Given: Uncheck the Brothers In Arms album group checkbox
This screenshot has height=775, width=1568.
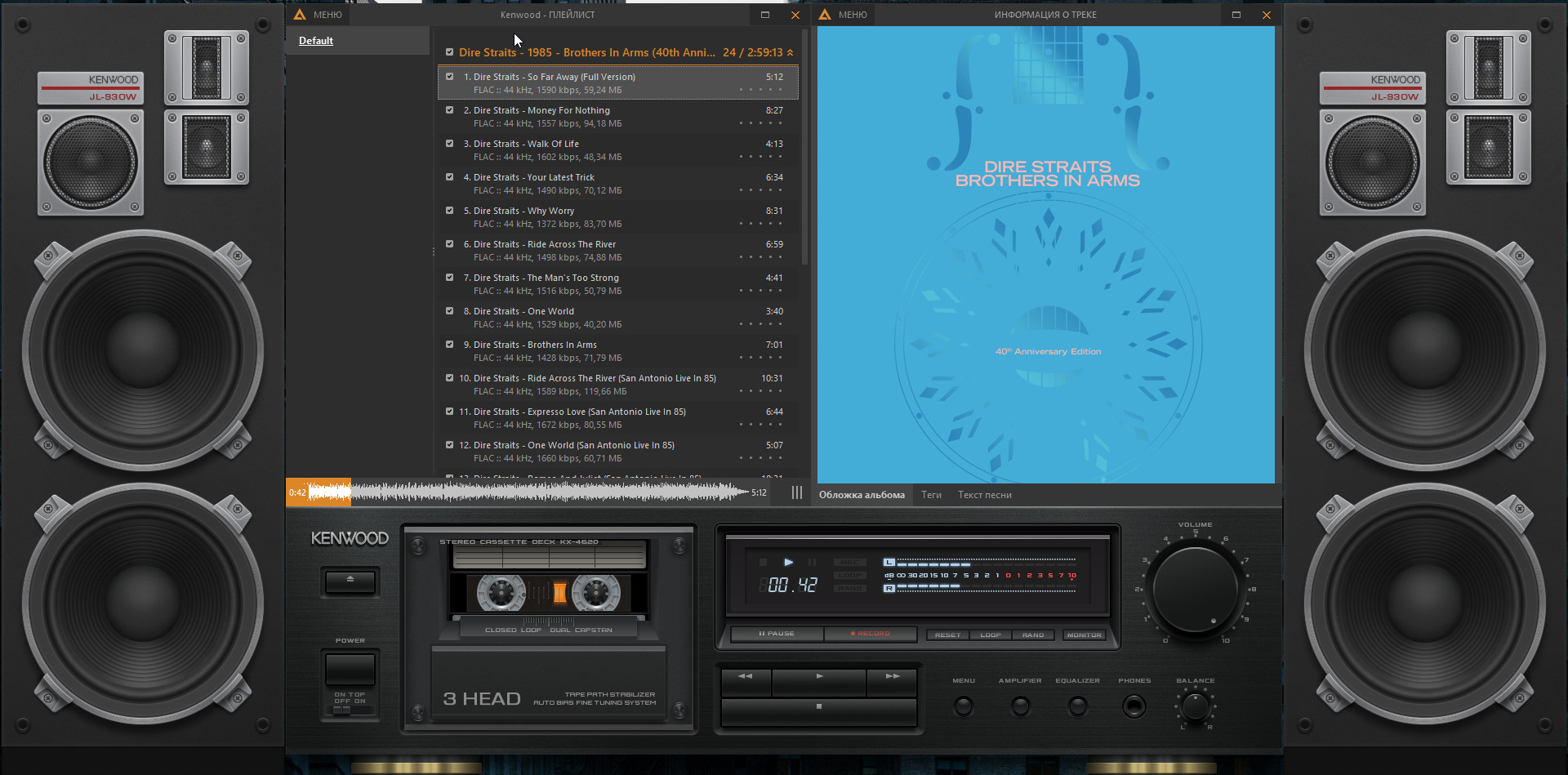Looking at the screenshot, I should click(449, 52).
